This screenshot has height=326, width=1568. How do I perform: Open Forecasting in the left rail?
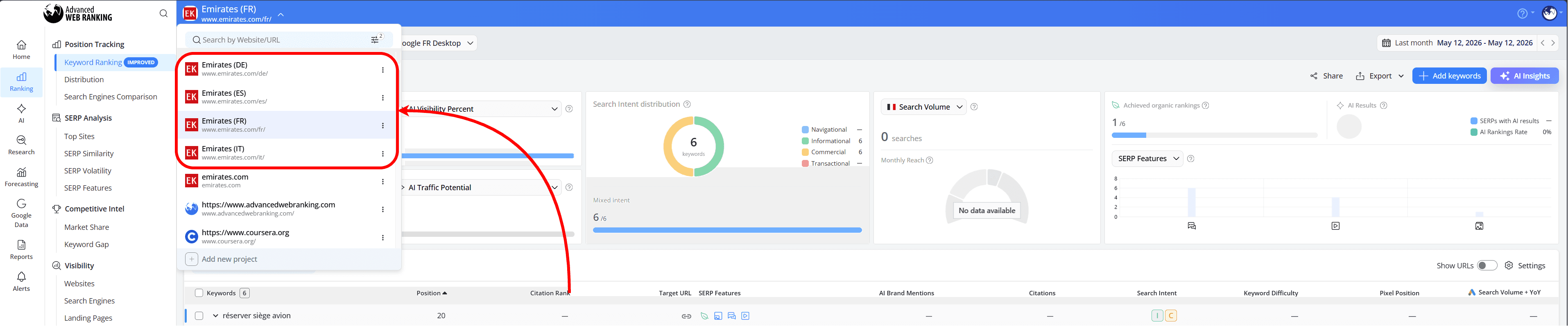(x=21, y=177)
